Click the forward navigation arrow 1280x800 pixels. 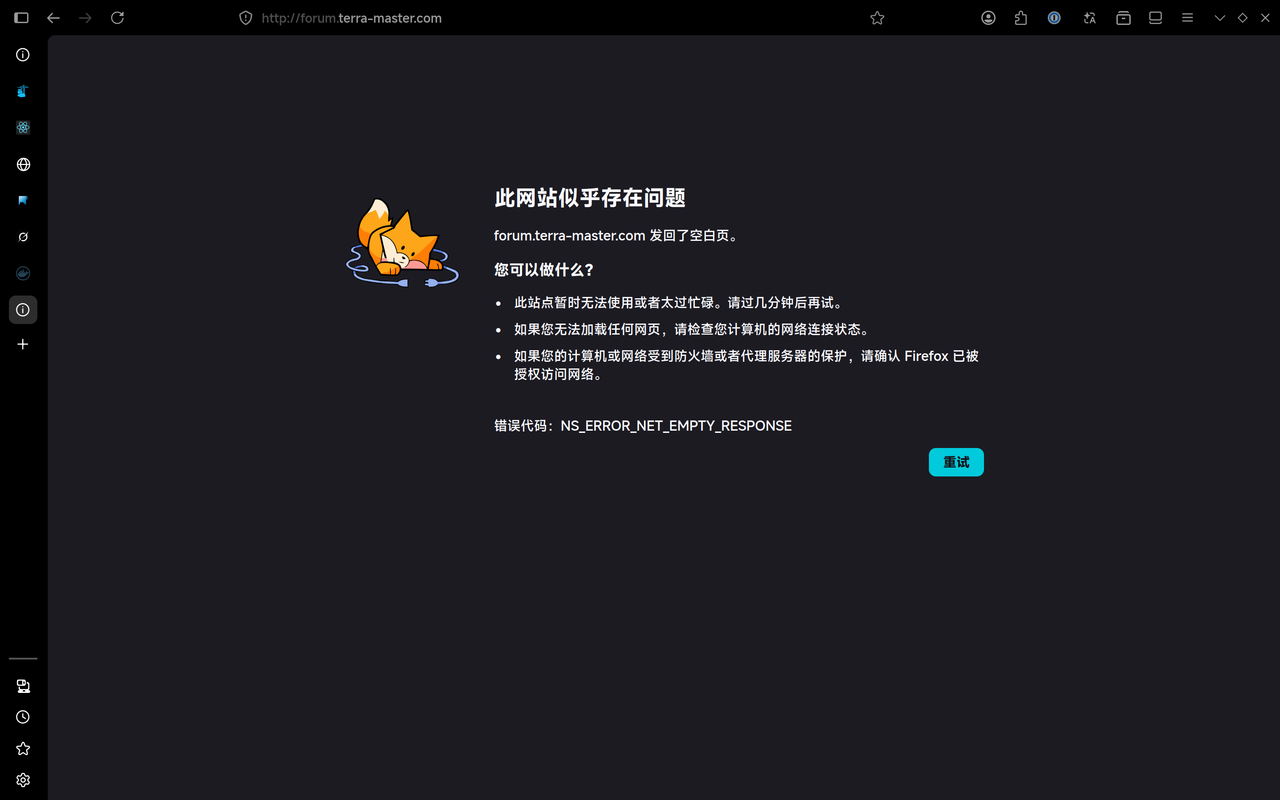(x=85, y=18)
